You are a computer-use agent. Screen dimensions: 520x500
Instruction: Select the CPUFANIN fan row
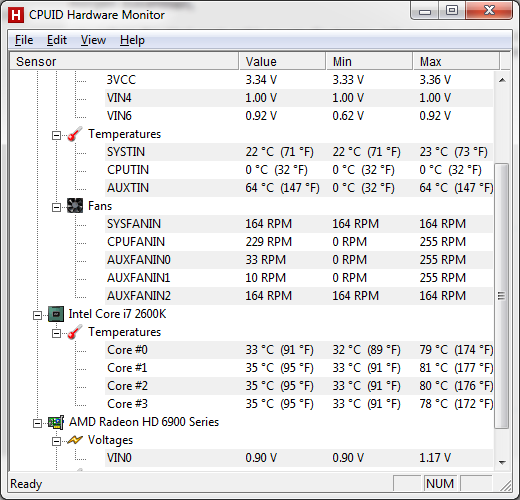pyautogui.click(x=299, y=242)
